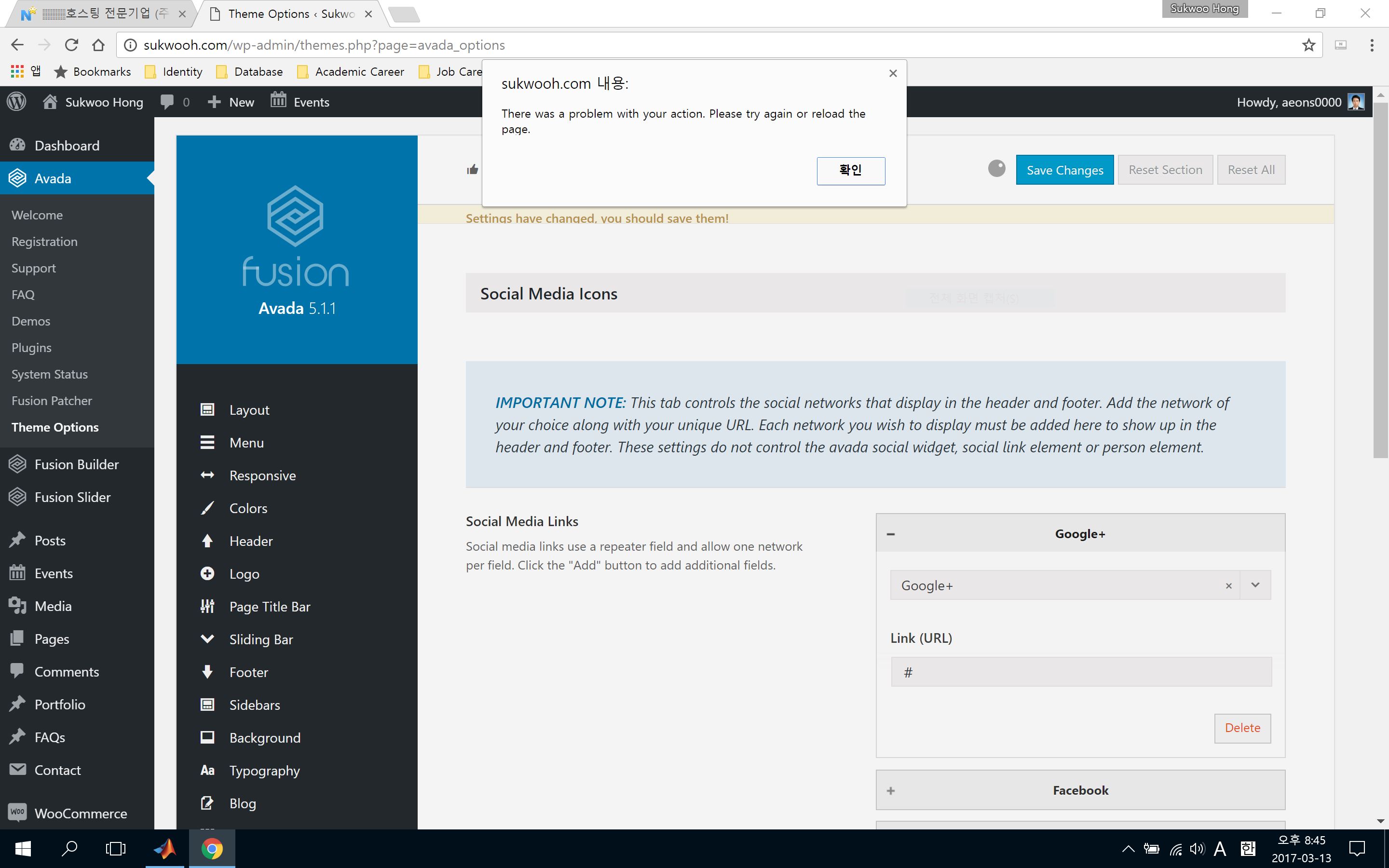Open the Academic Career bookmarks folder
Viewport: 1389px width, 868px height.
pyautogui.click(x=351, y=72)
